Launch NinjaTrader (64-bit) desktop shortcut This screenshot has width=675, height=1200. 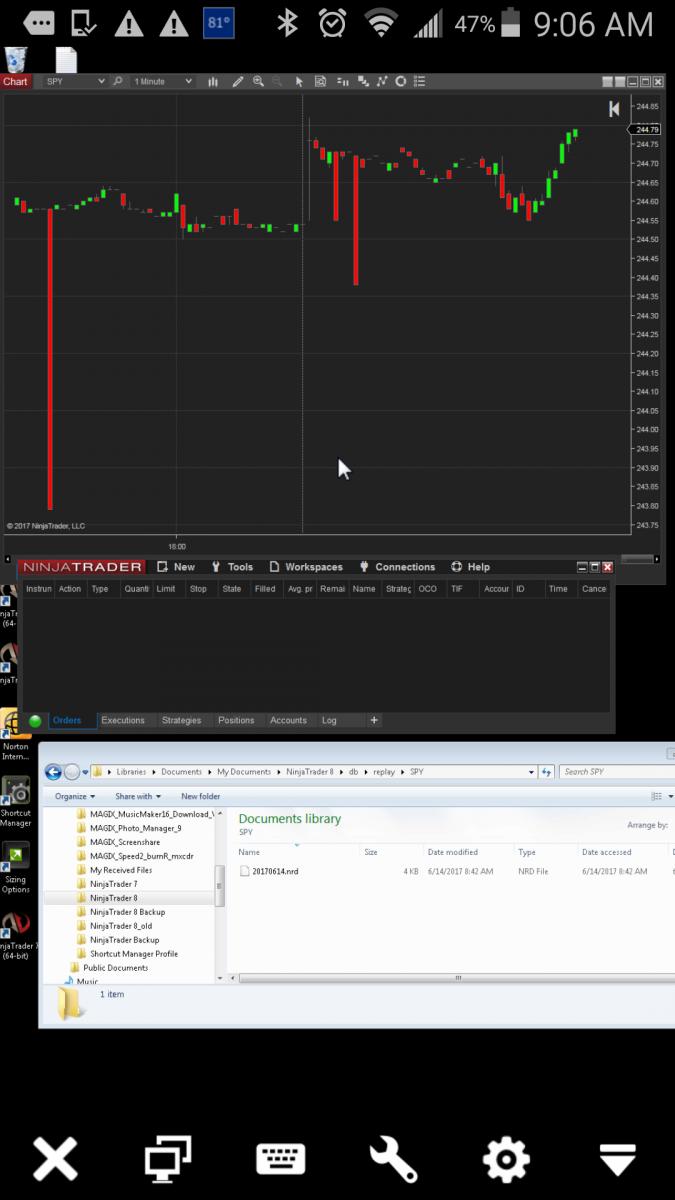tap(15, 935)
